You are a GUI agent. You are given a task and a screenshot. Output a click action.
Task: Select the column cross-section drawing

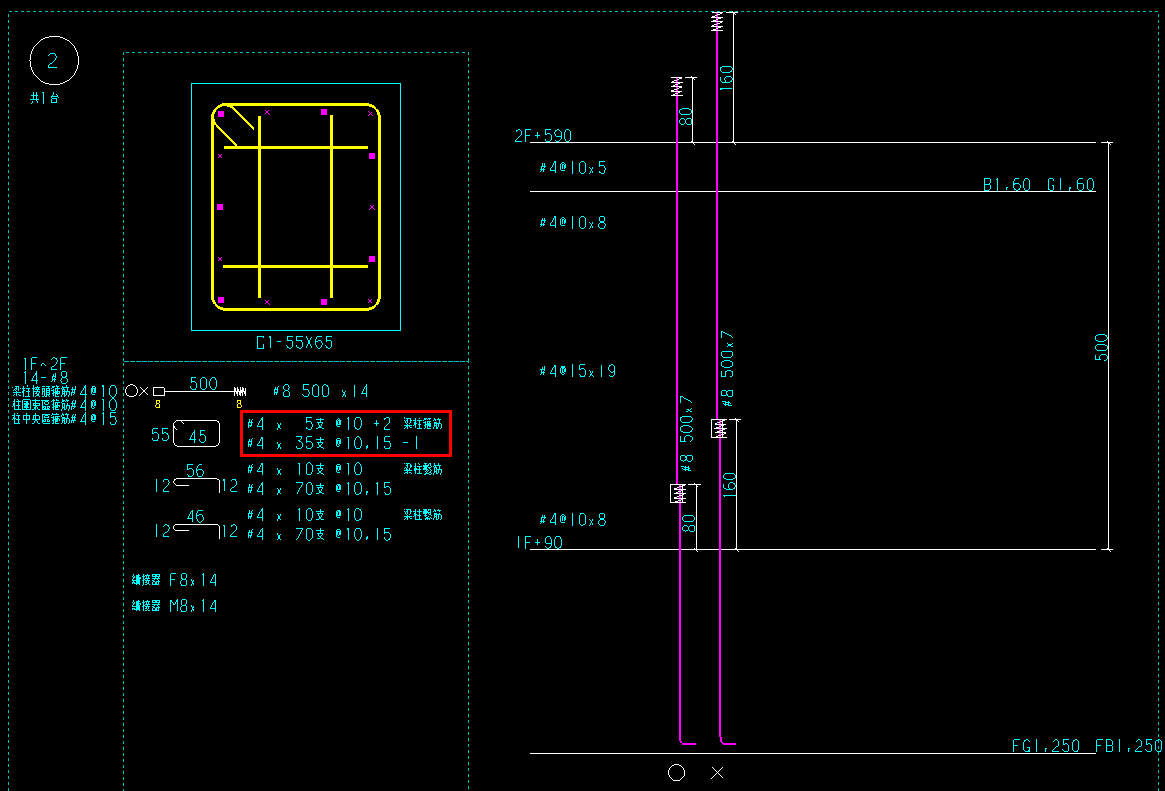point(296,206)
